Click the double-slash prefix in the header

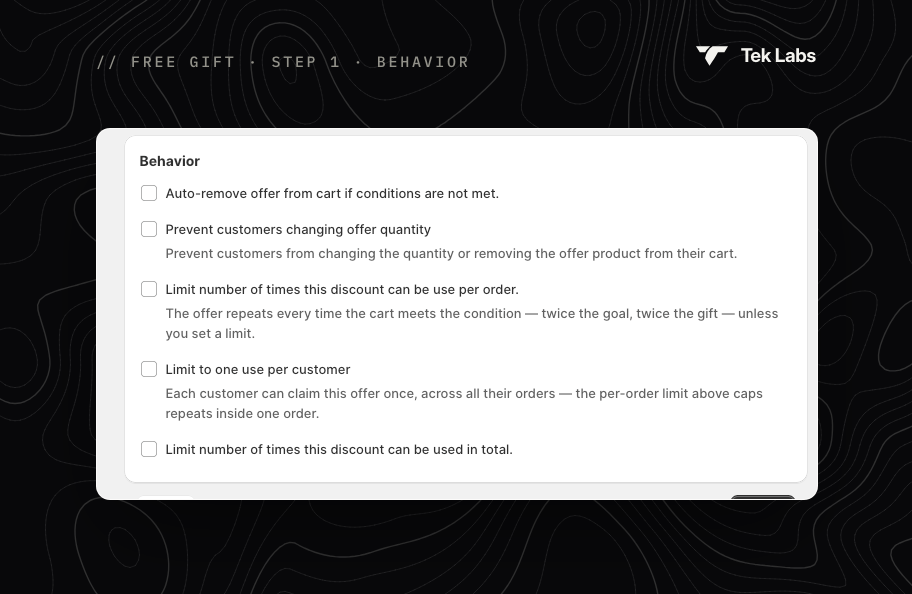click(x=107, y=62)
